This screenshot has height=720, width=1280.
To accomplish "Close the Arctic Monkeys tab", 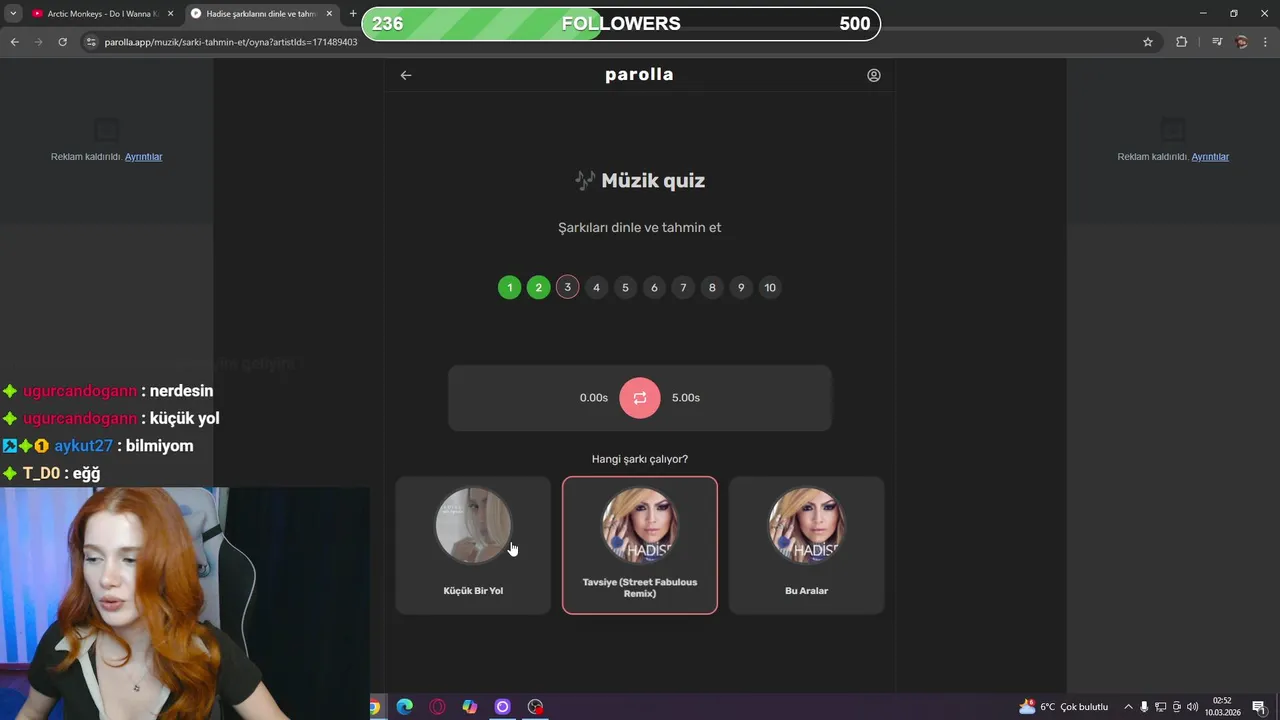I will point(170,14).
